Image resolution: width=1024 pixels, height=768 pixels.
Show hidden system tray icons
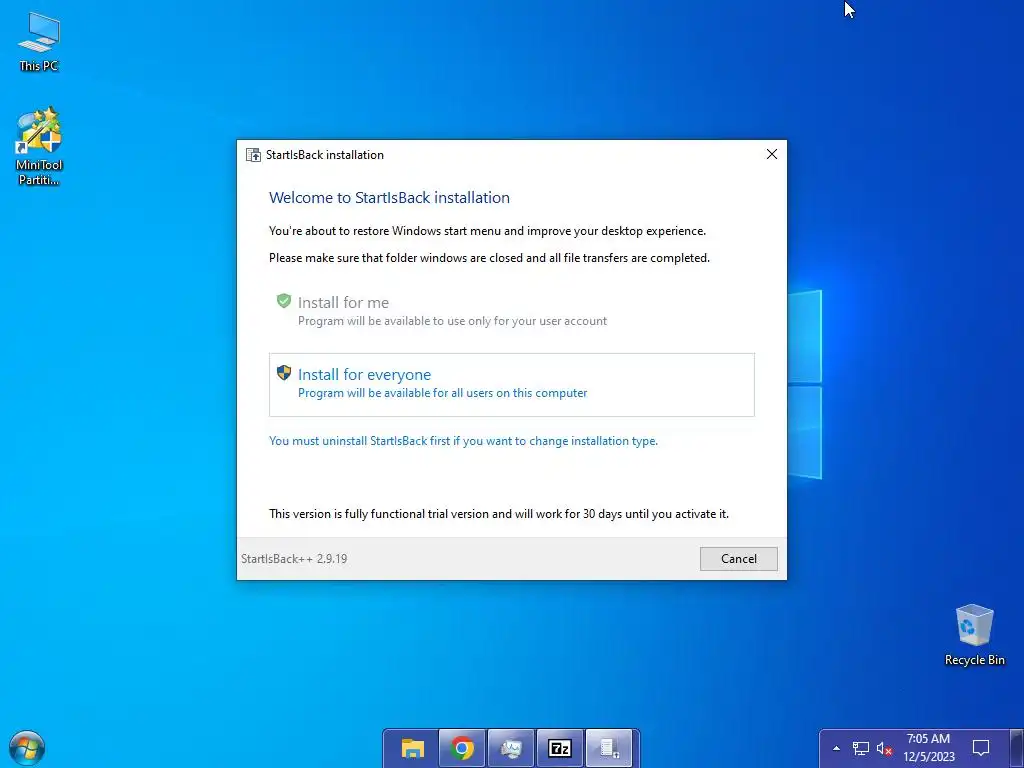click(x=836, y=748)
